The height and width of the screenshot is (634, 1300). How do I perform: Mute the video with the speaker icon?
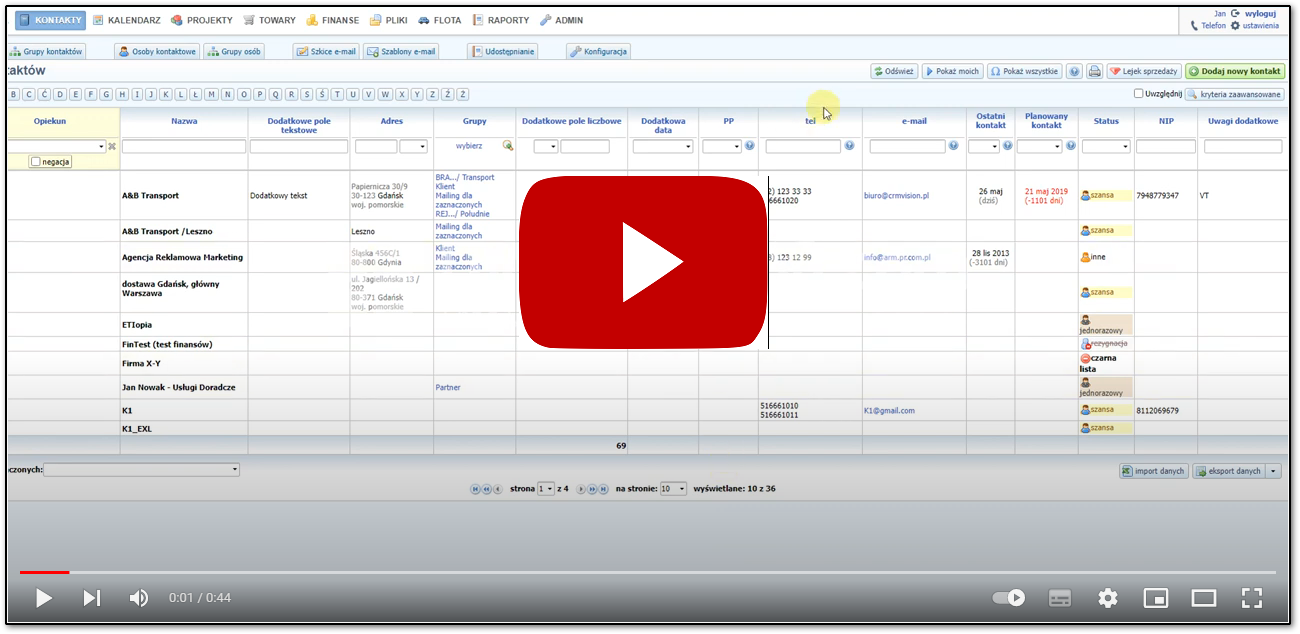click(139, 598)
